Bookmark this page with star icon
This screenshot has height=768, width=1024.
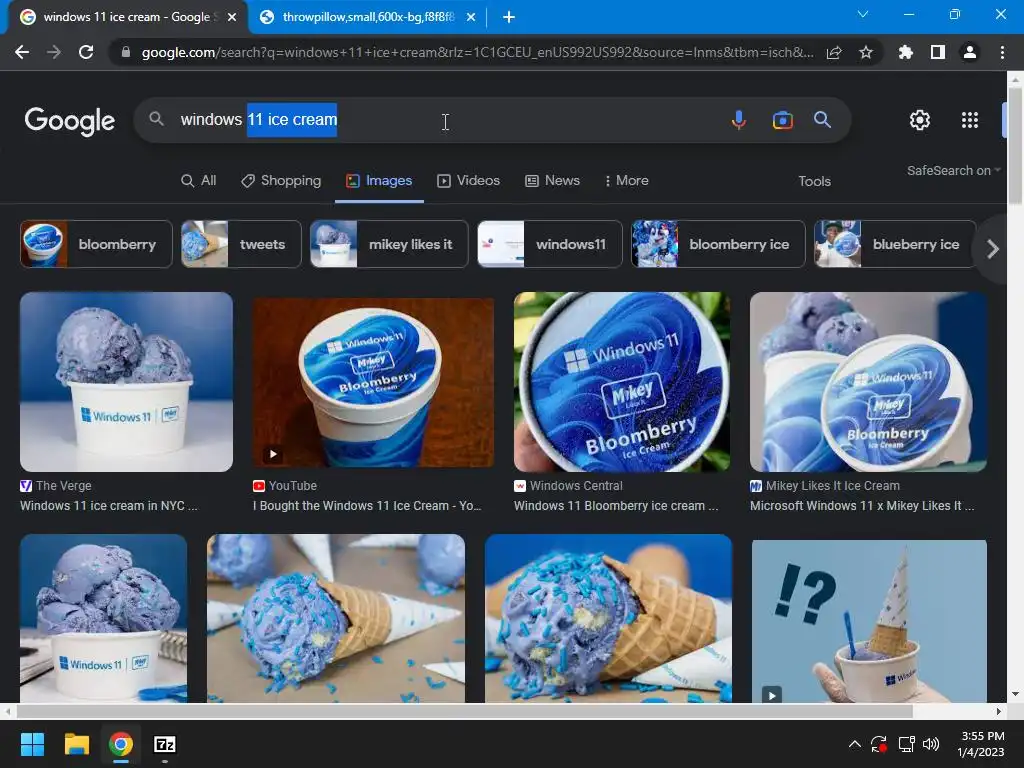point(866,52)
